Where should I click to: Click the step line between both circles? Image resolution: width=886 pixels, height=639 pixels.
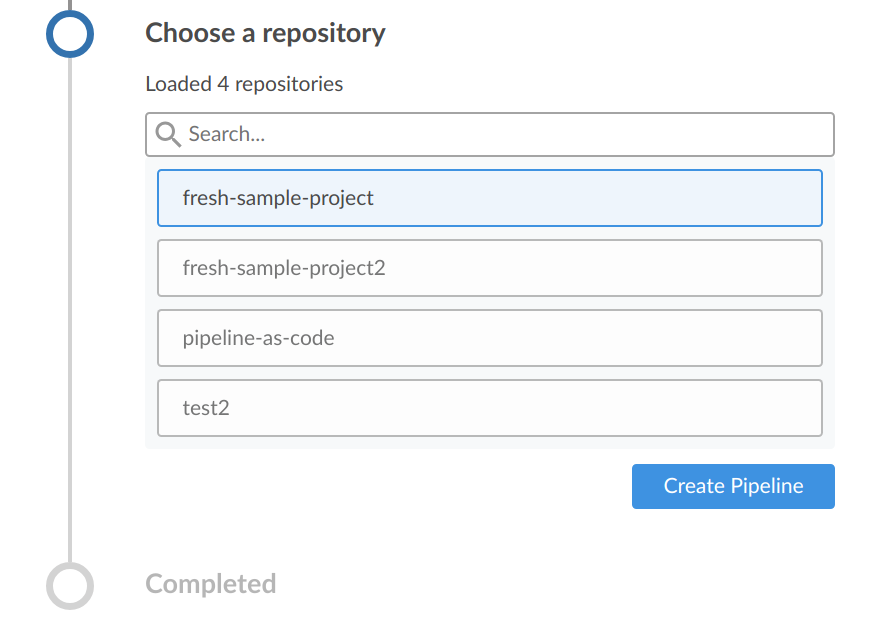70,300
